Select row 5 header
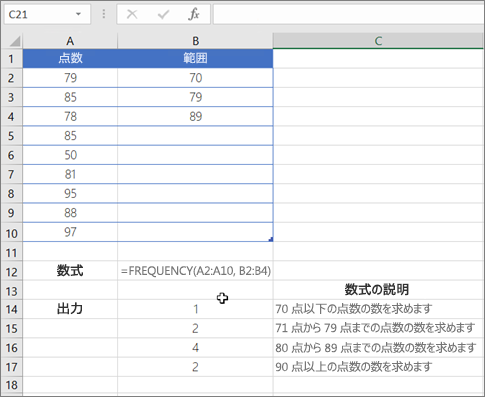Image resolution: width=485 pixels, height=397 pixels. (x=11, y=136)
